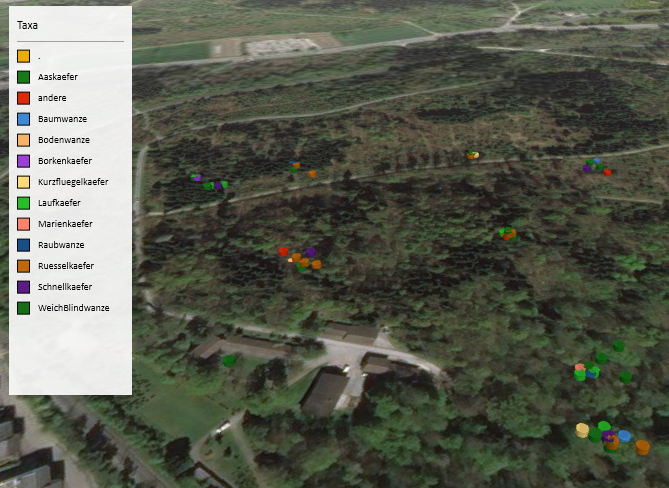Pick the bright green Laufkaefer swatch

pyautogui.click(x=23, y=203)
